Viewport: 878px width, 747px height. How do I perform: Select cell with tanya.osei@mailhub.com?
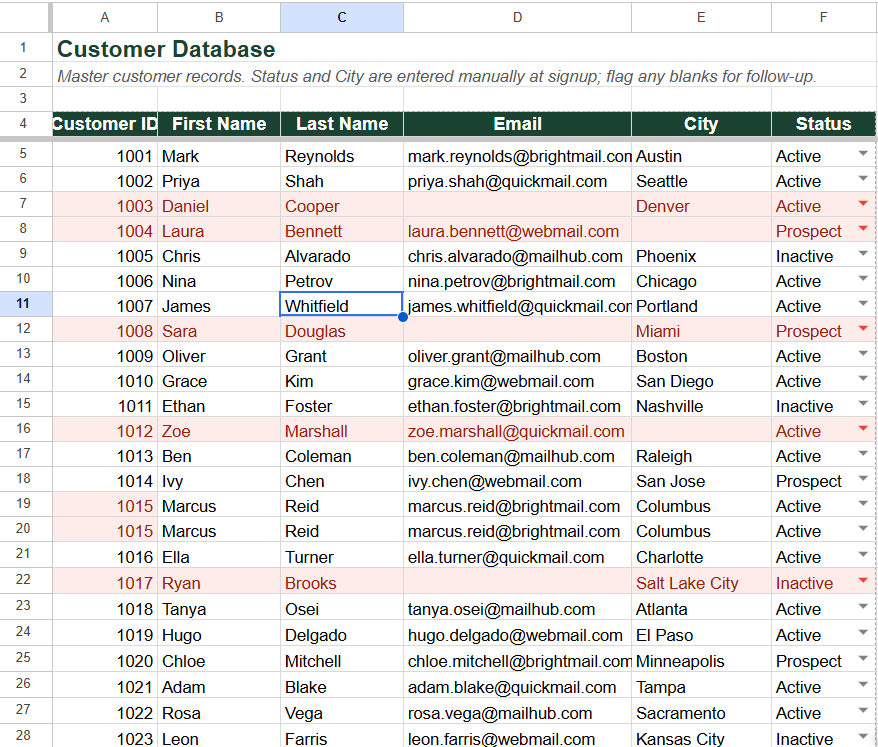(x=517, y=609)
